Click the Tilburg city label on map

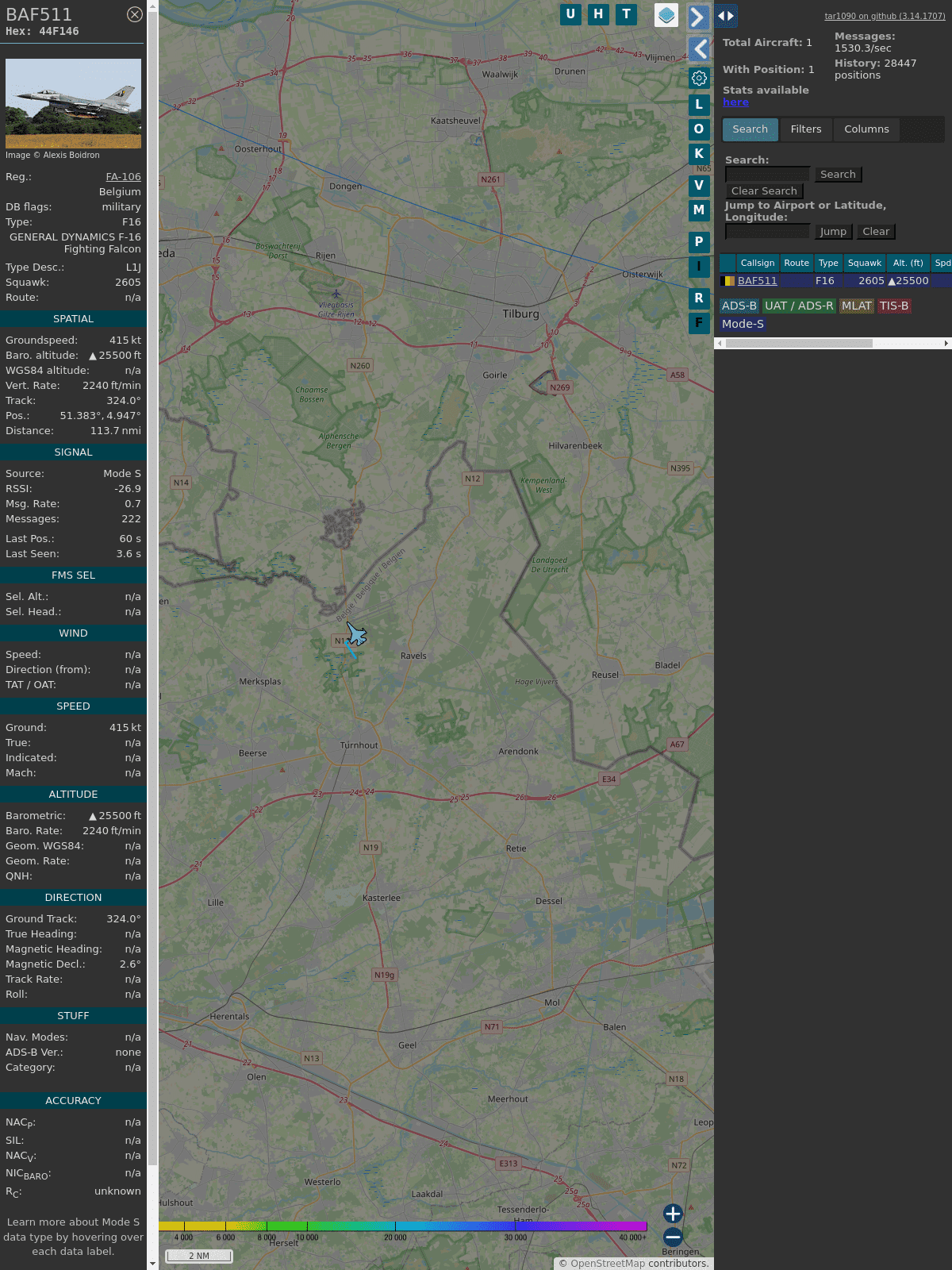(520, 314)
